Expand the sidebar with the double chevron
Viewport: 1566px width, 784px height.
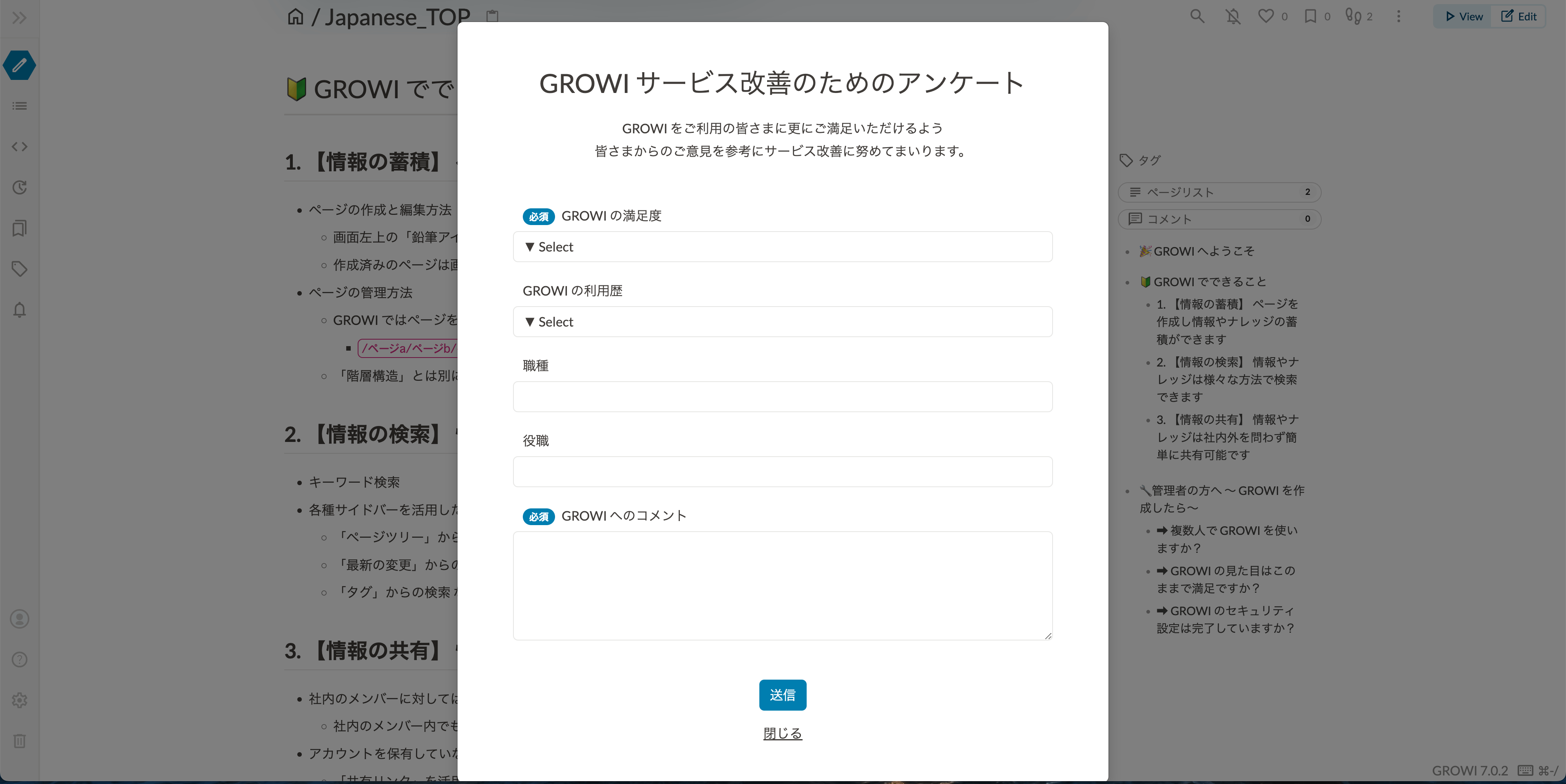tap(20, 18)
